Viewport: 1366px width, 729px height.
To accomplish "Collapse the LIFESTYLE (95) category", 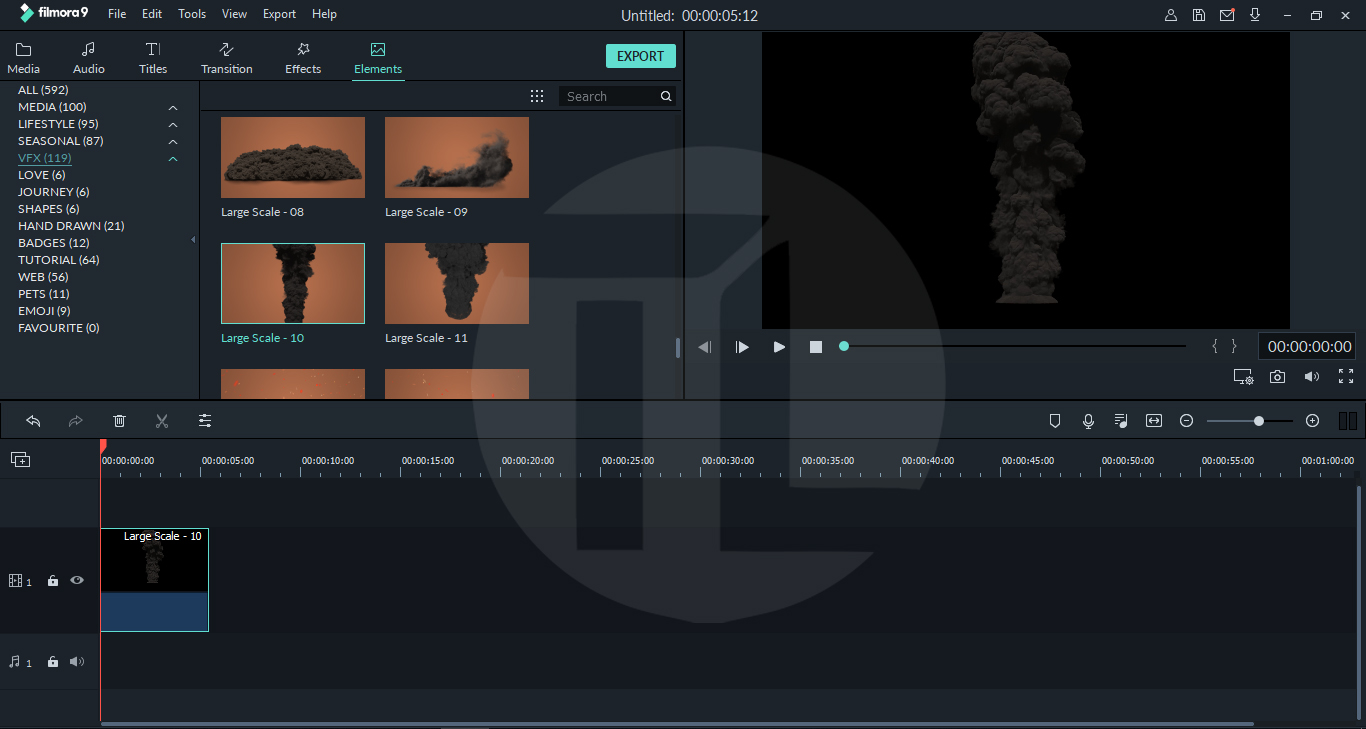I will point(173,124).
